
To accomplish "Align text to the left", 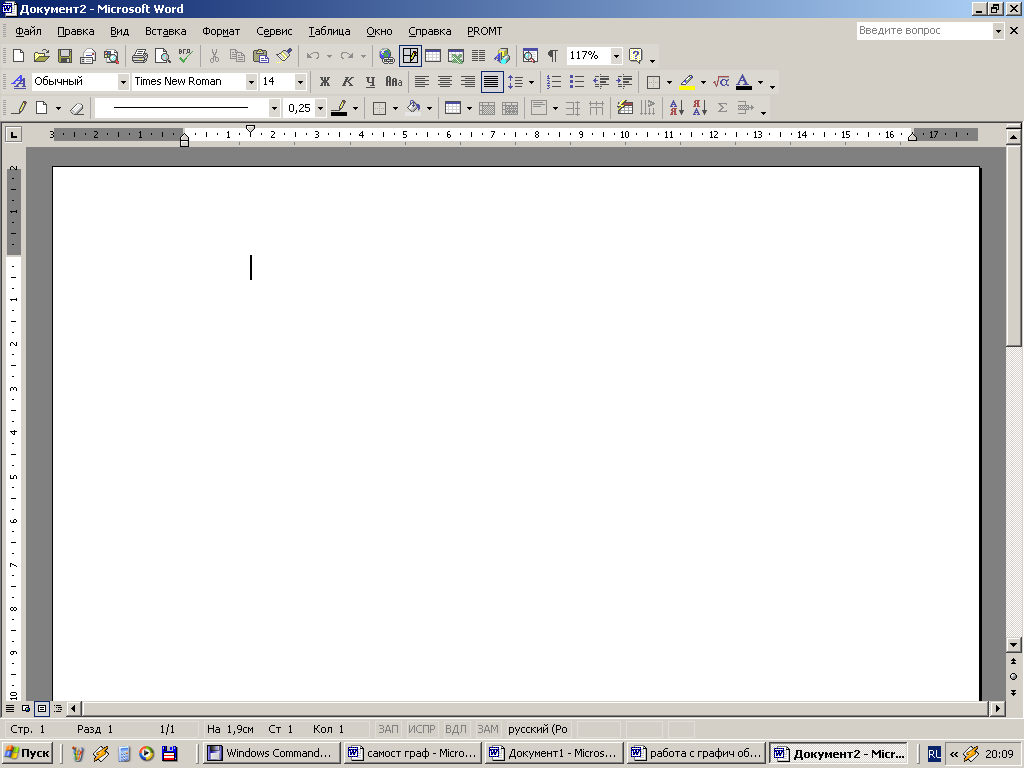I will (422, 82).
